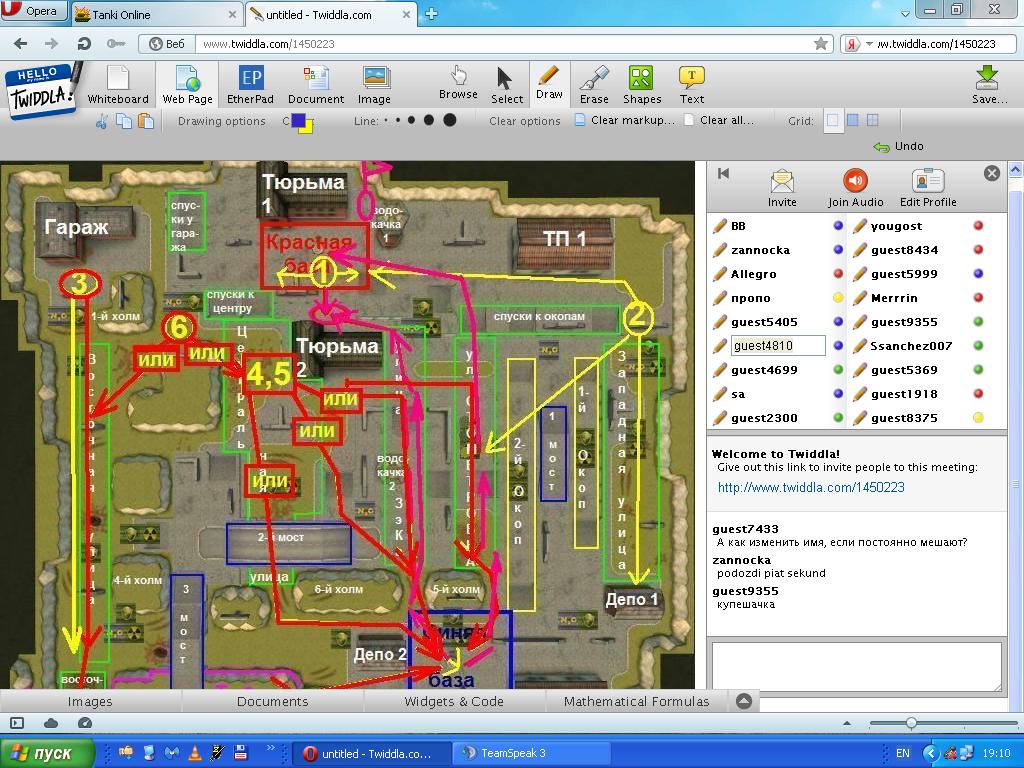The width and height of the screenshot is (1024, 768).
Task: Switch to TeamSpeak 3 taskbar item
Action: pyautogui.click(x=532, y=753)
